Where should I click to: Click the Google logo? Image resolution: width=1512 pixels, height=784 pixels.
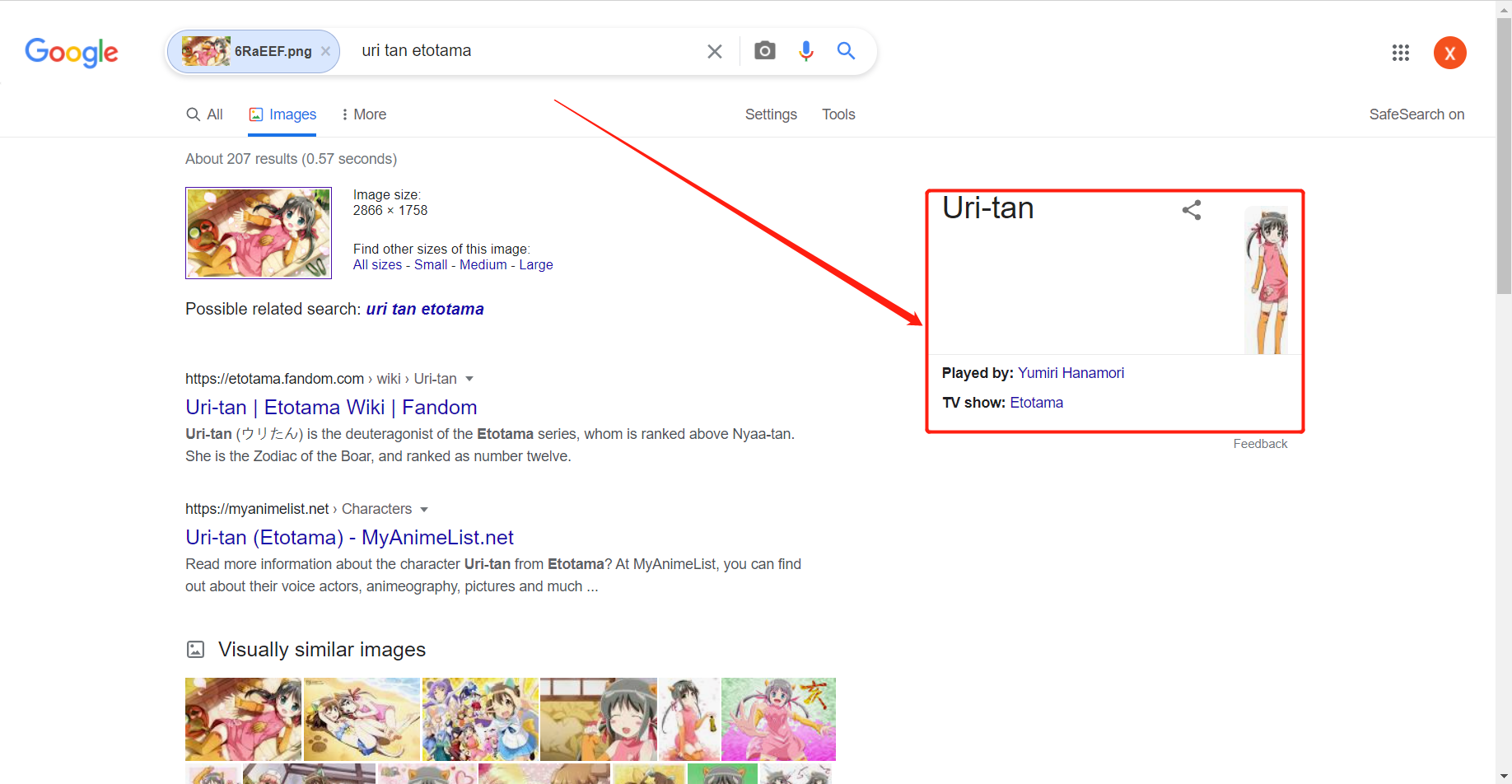[72, 52]
